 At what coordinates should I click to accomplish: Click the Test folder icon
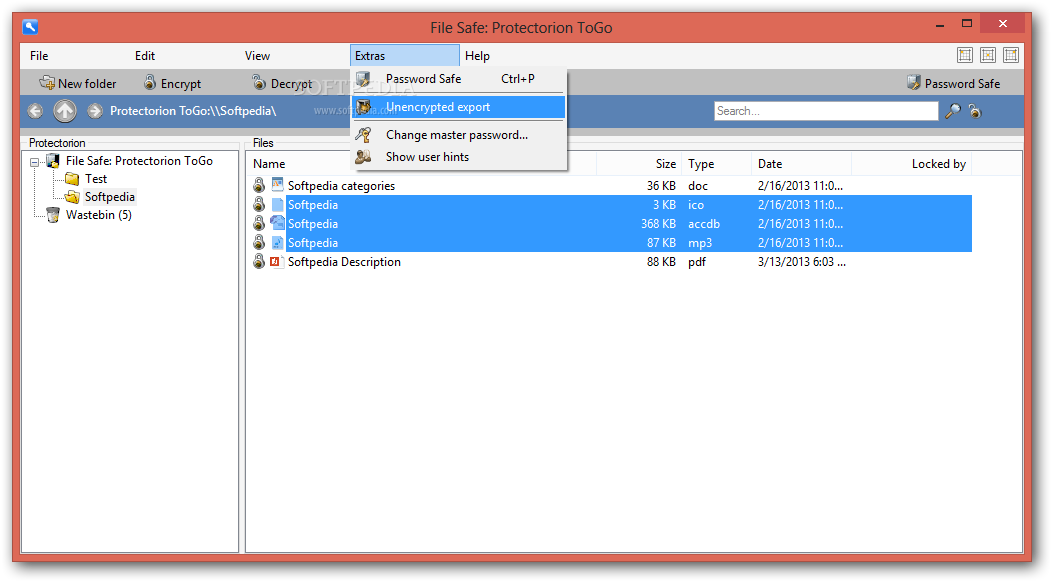point(72,179)
